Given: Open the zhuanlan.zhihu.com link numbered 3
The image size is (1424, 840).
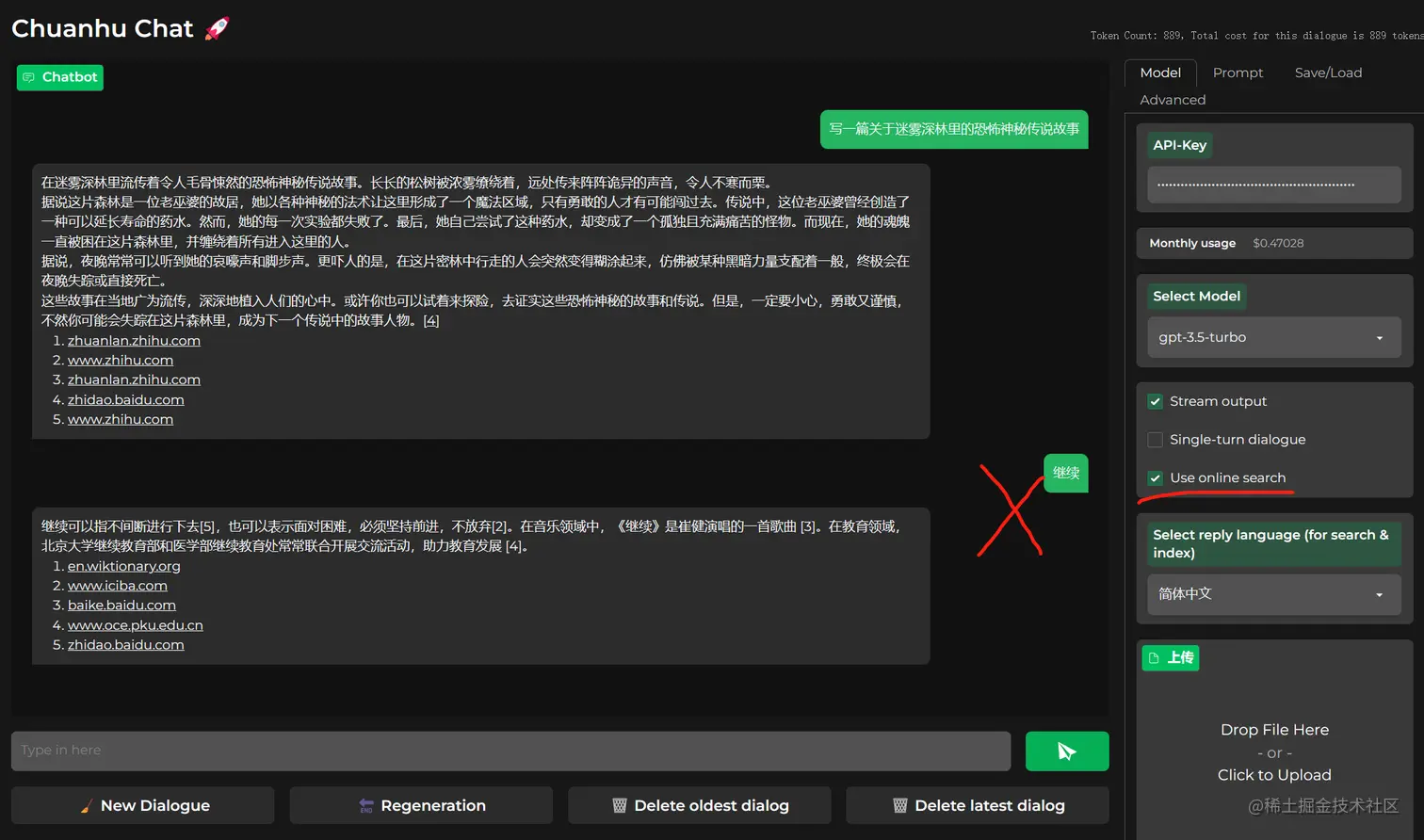Looking at the screenshot, I should (x=134, y=380).
